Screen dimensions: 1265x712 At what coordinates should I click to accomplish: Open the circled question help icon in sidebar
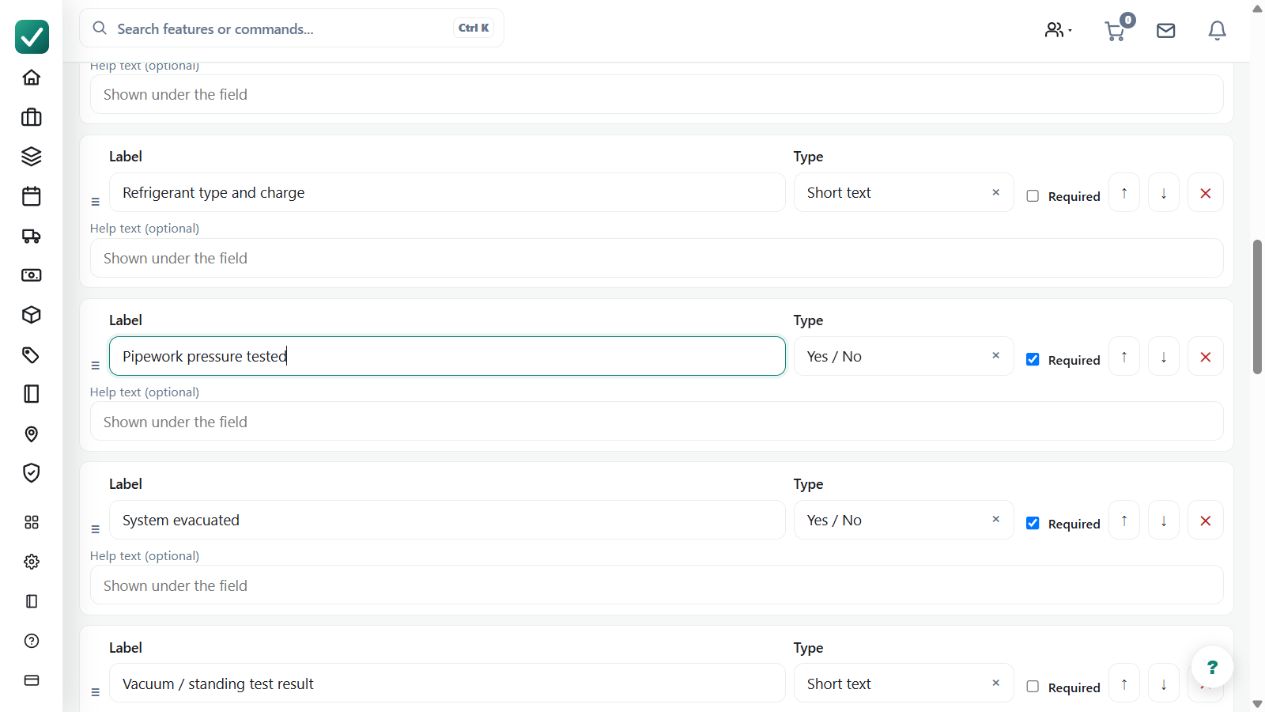coord(31,641)
